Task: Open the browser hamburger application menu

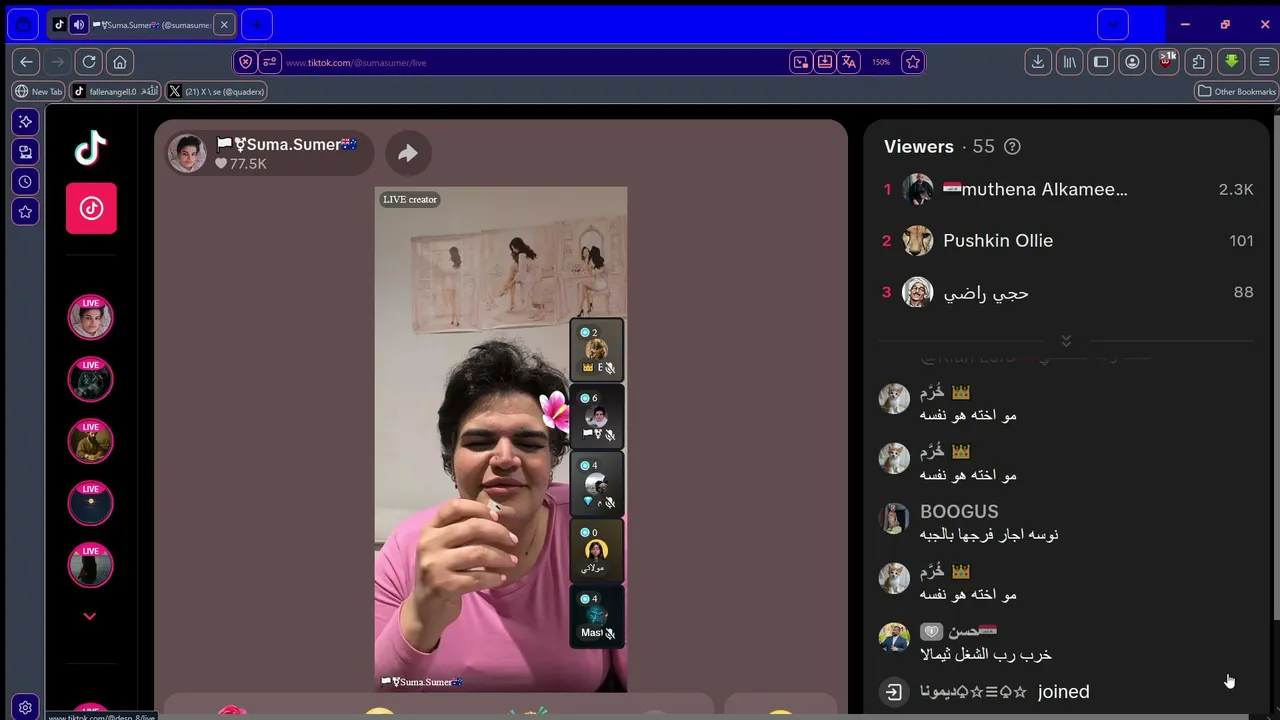Action: (x=1264, y=62)
